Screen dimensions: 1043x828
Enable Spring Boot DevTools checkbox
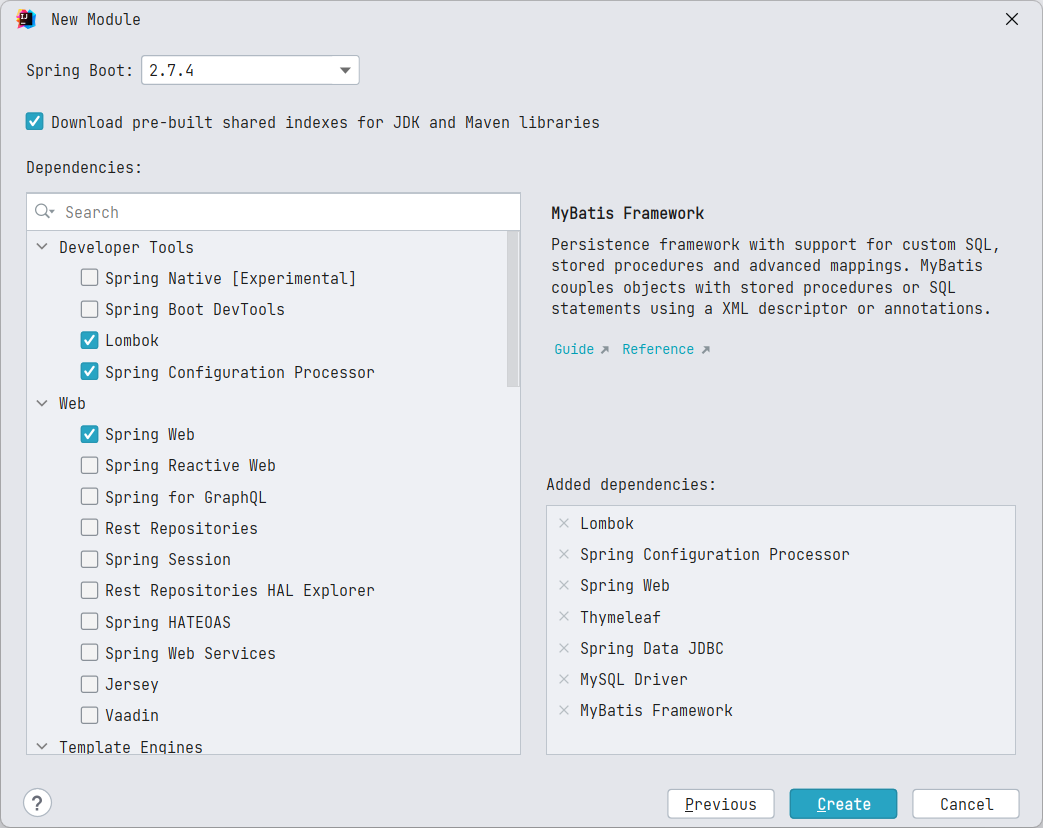click(90, 309)
